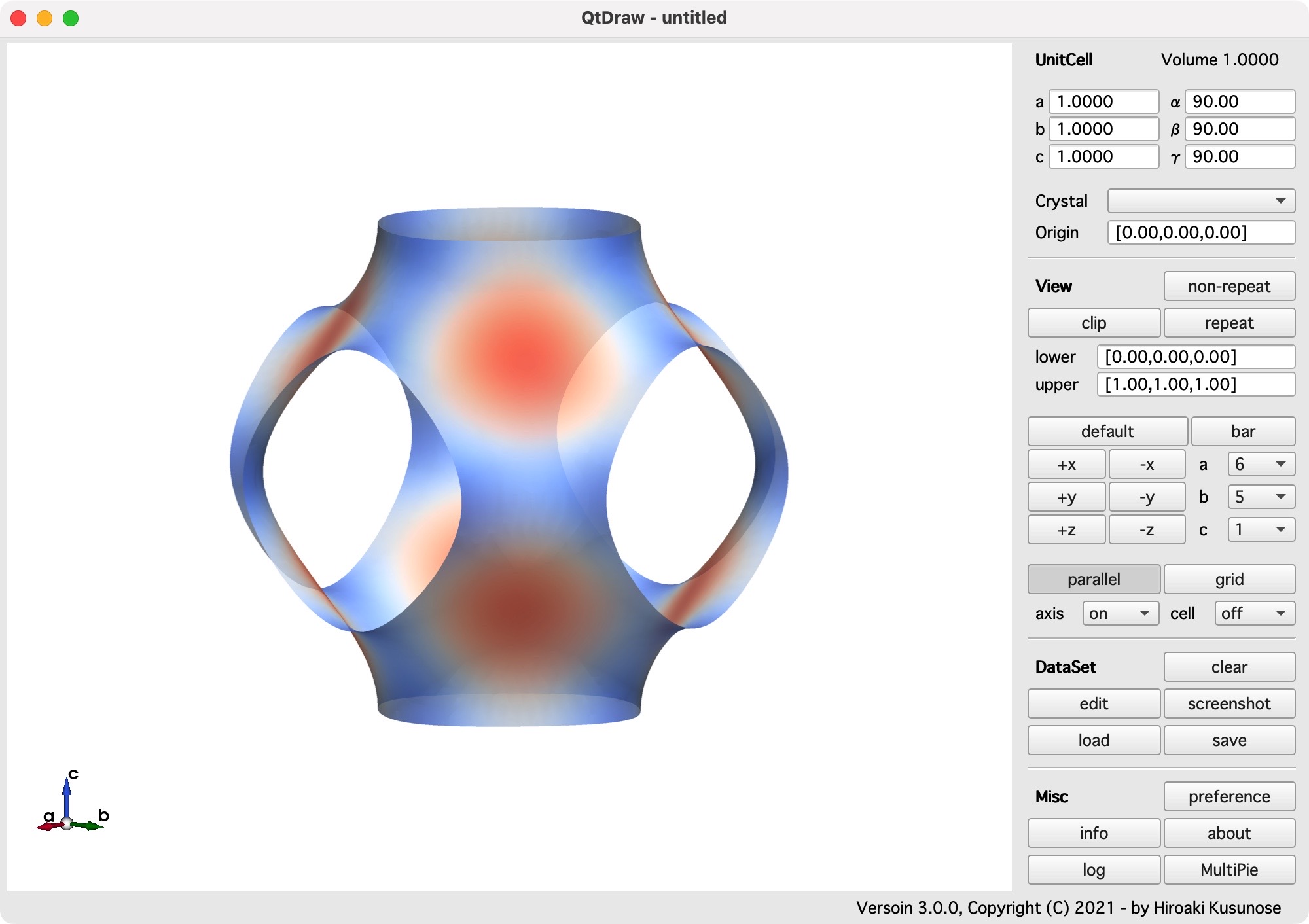The width and height of the screenshot is (1309, 924).
Task: Click the alpha angle field
Action: pos(1239,101)
